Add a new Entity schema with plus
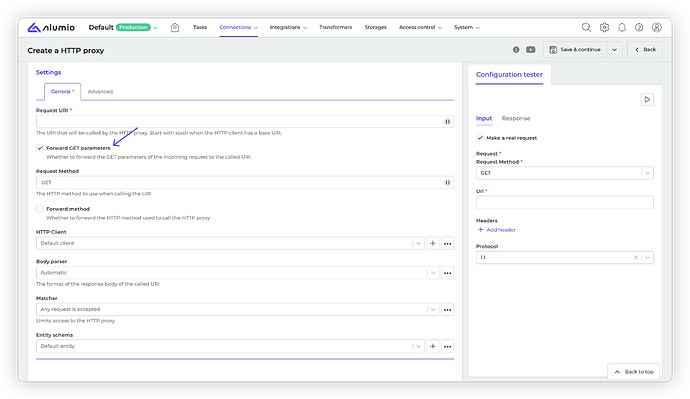 click(433, 346)
